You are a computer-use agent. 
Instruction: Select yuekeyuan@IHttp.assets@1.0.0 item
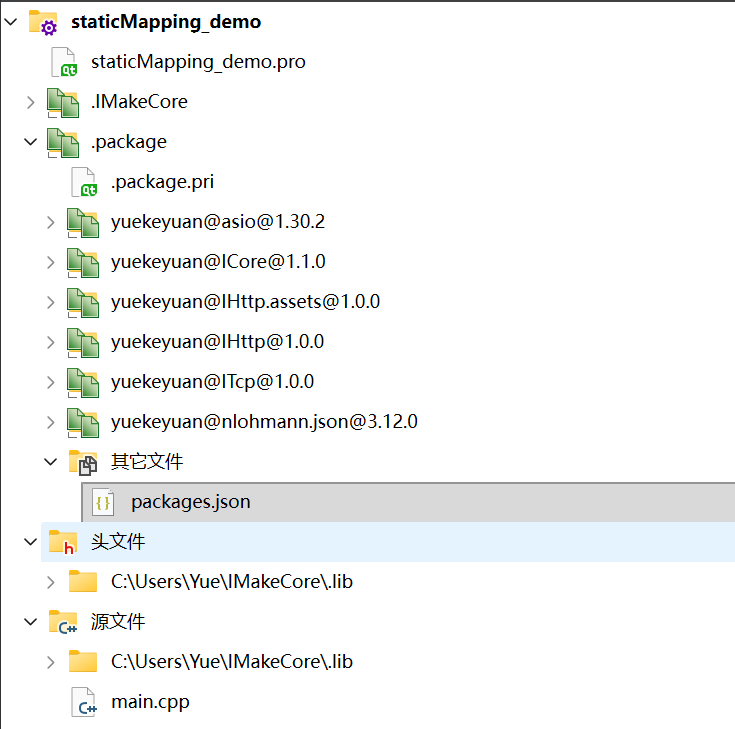pos(245,302)
